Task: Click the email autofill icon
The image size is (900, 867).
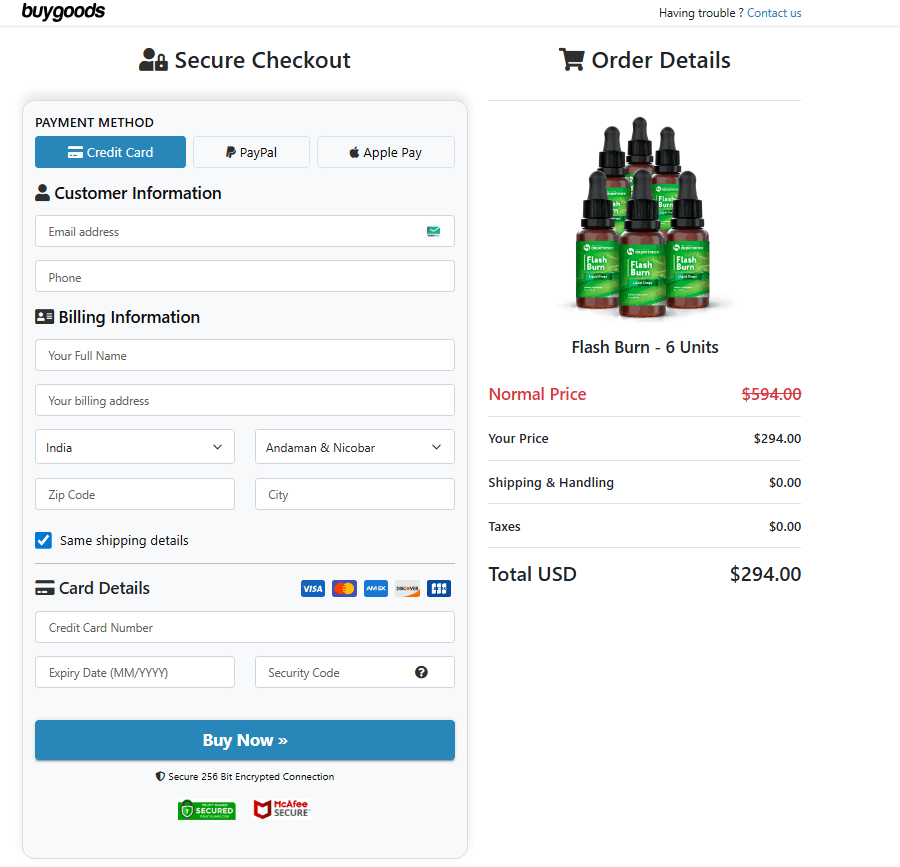Action: (x=433, y=231)
